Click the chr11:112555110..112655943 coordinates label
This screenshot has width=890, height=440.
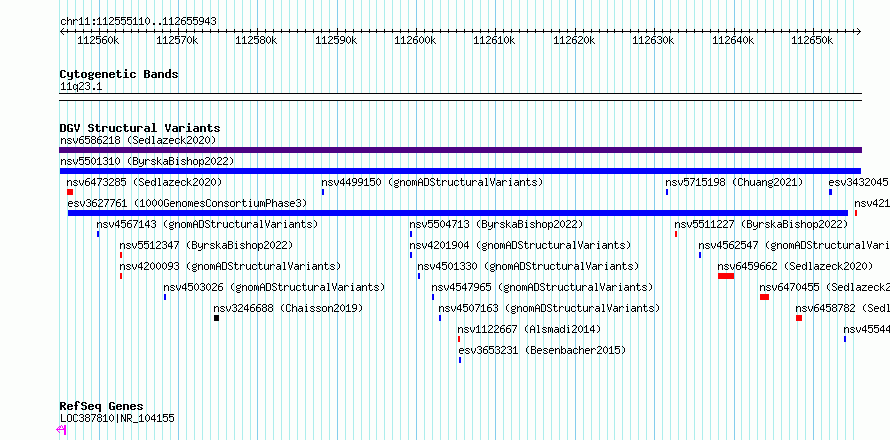[x=138, y=22]
